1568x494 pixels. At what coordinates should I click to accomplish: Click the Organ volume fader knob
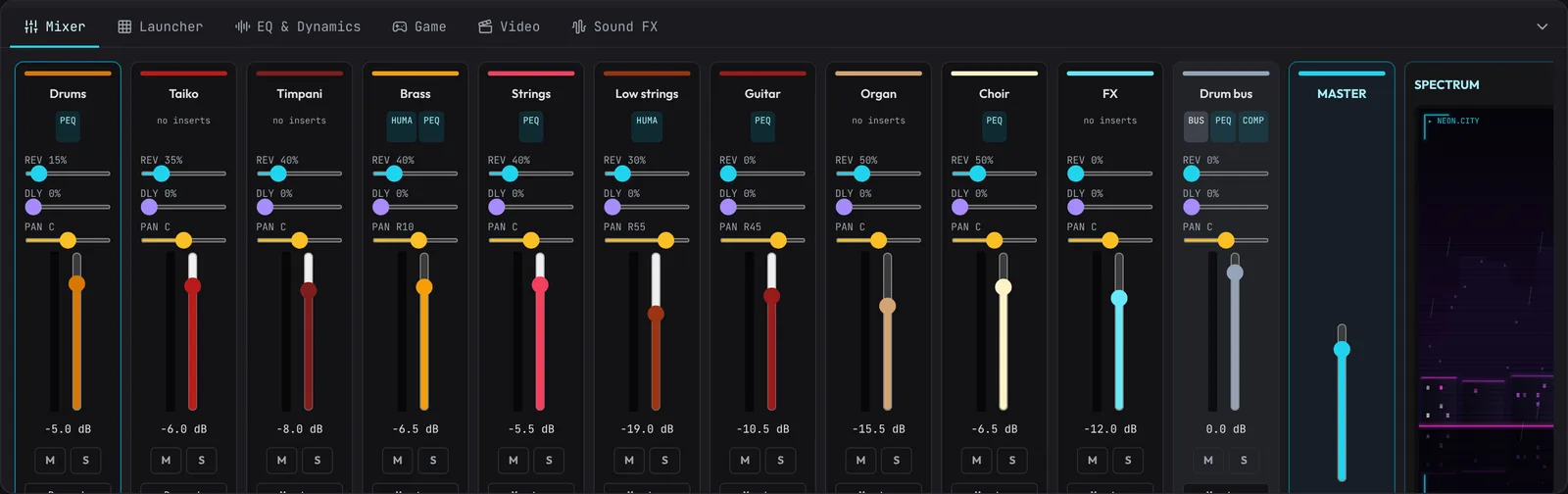tap(888, 306)
